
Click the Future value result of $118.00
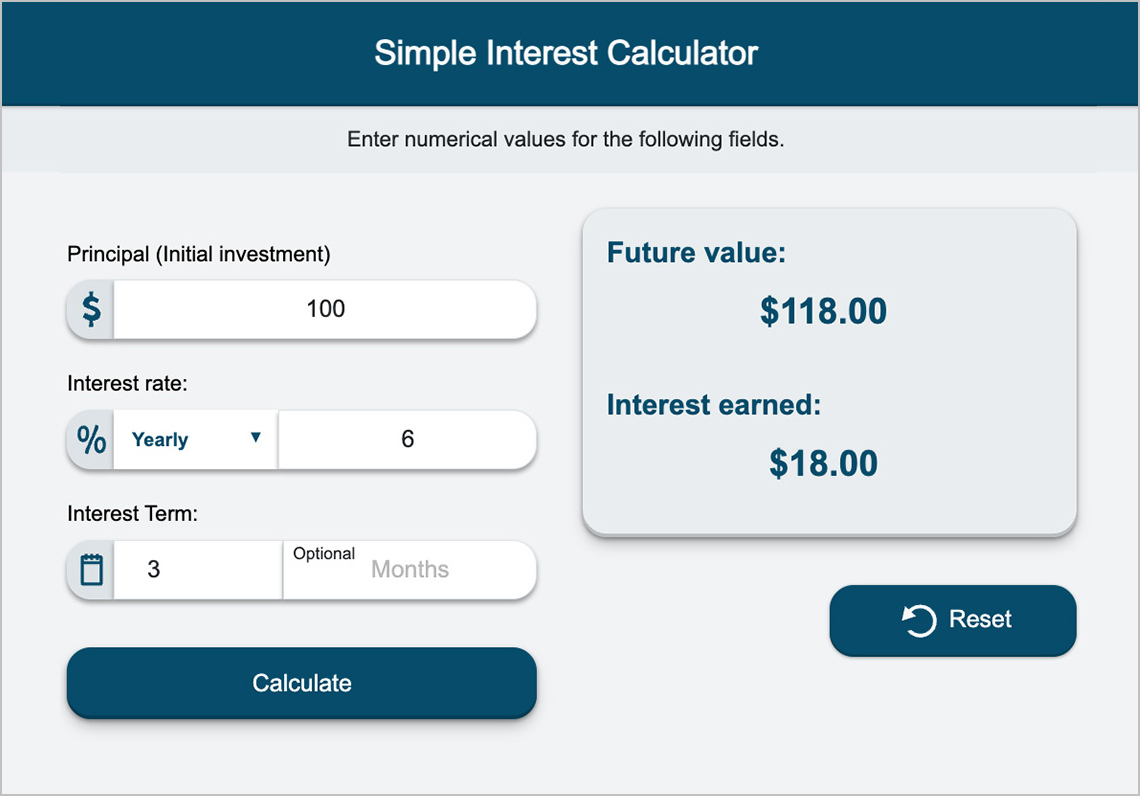tap(822, 311)
